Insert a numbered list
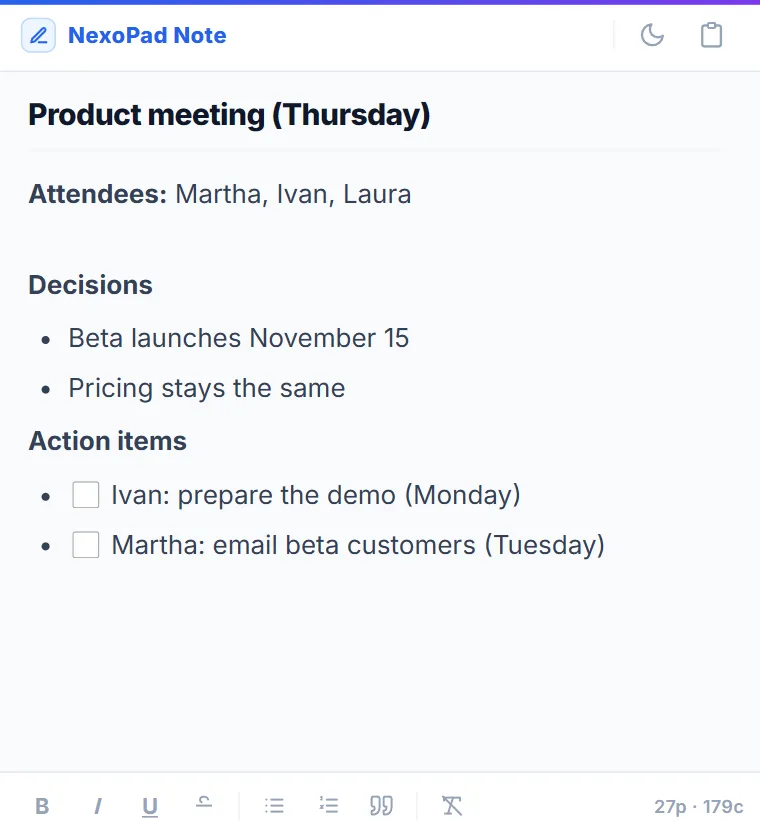The width and height of the screenshot is (760, 840). pos(328,806)
